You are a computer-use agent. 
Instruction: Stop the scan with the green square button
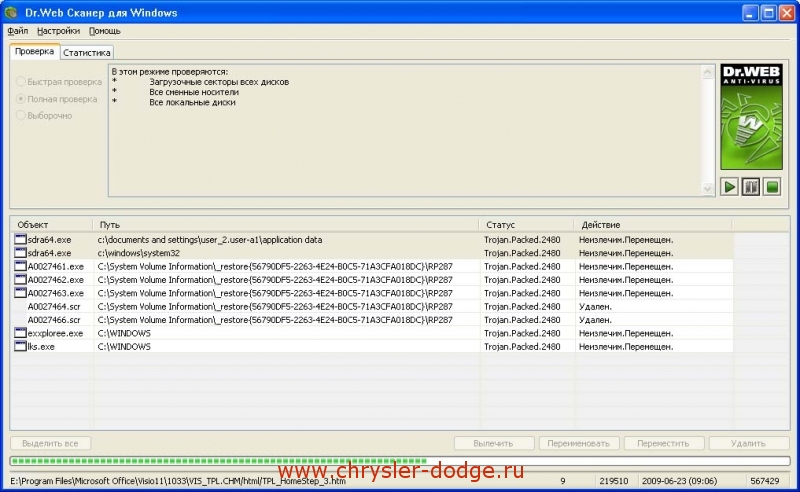772,187
